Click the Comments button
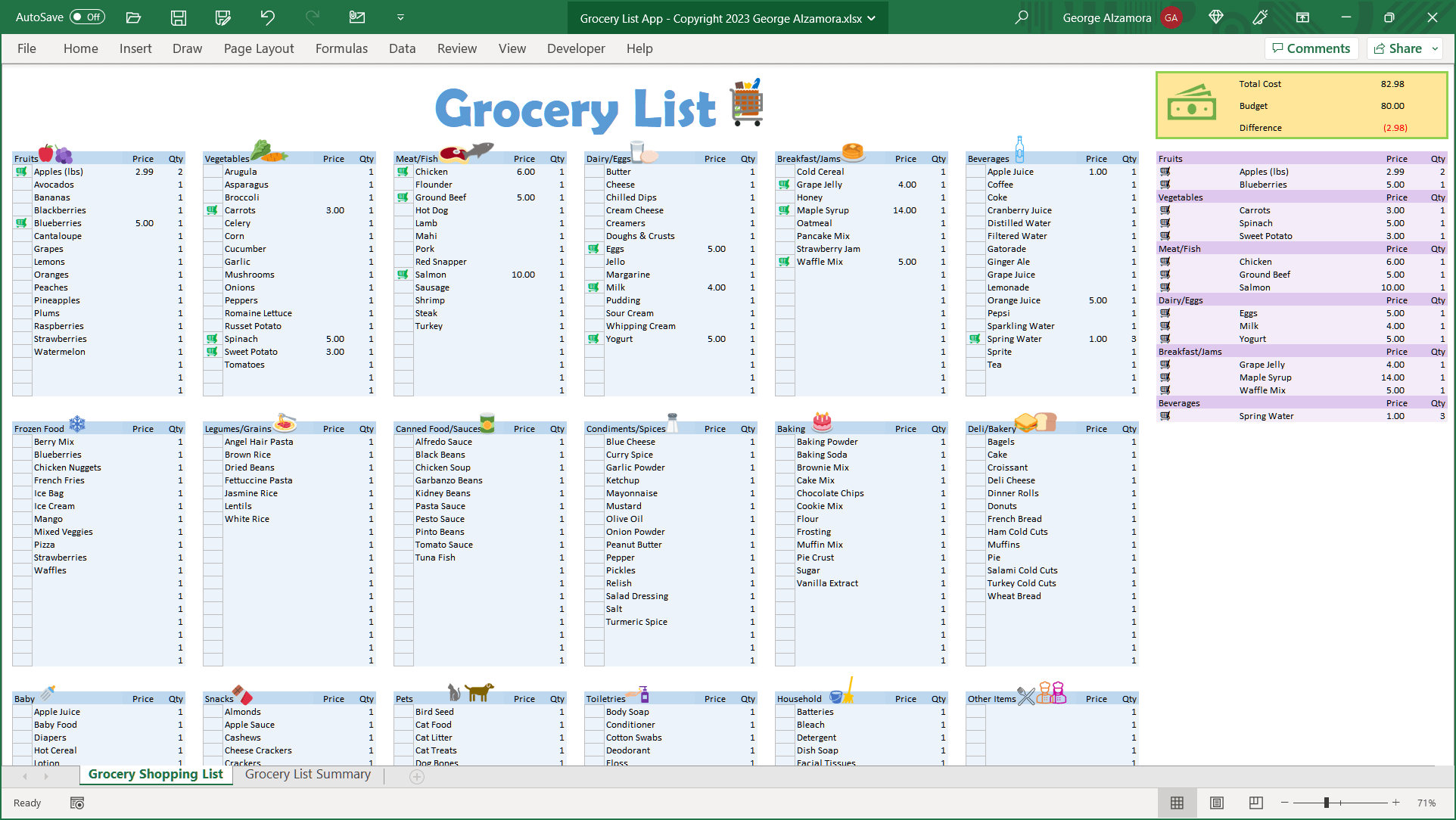Image resolution: width=1456 pixels, height=820 pixels. (x=1311, y=48)
